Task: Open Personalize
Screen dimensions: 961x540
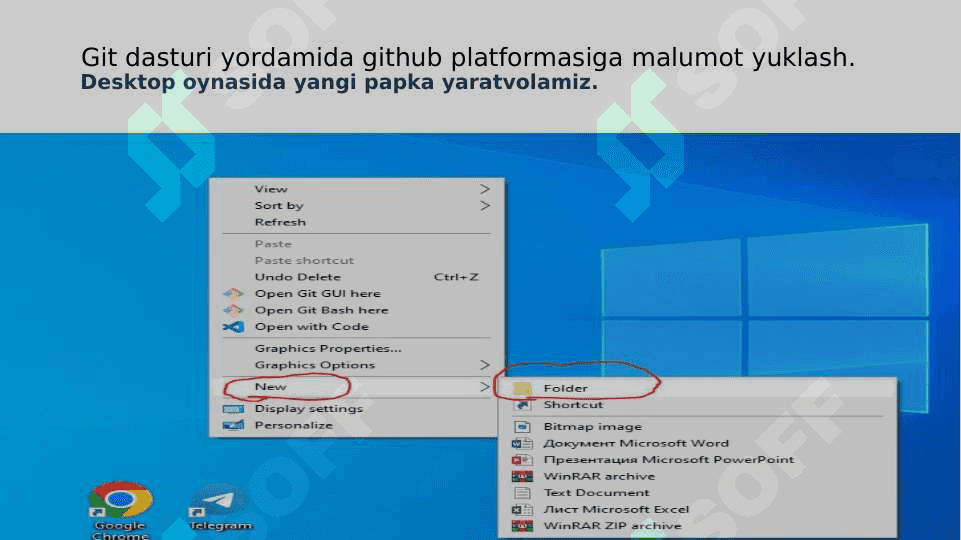Action: coord(356,425)
